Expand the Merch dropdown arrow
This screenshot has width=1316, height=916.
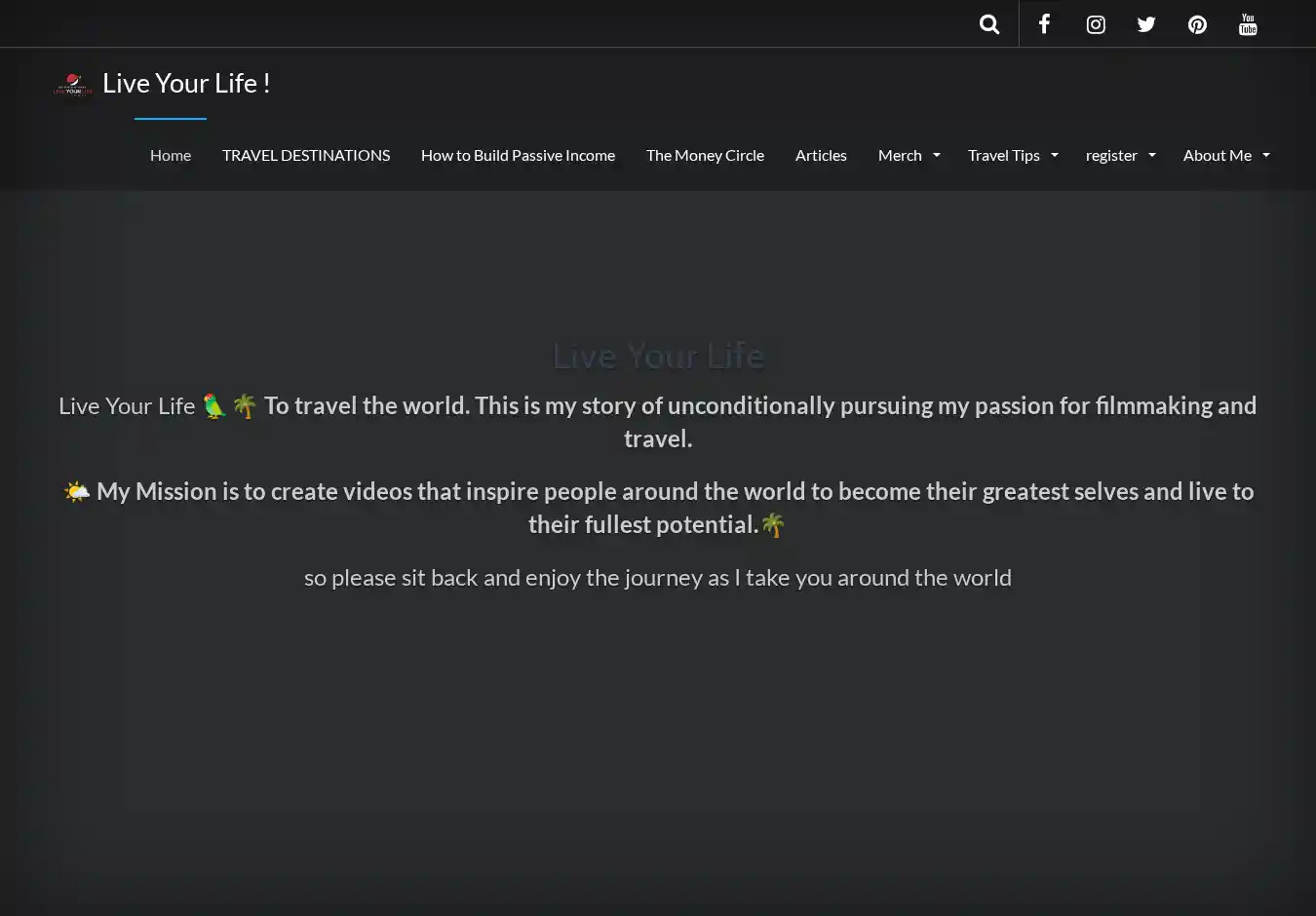coord(937,156)
